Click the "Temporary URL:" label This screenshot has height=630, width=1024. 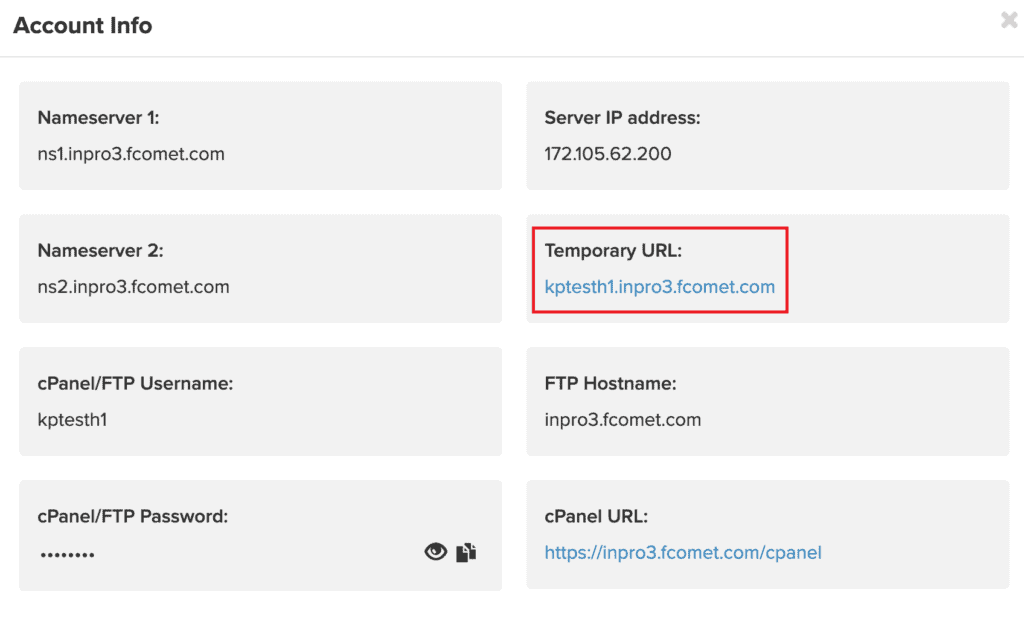click(612, 250)
